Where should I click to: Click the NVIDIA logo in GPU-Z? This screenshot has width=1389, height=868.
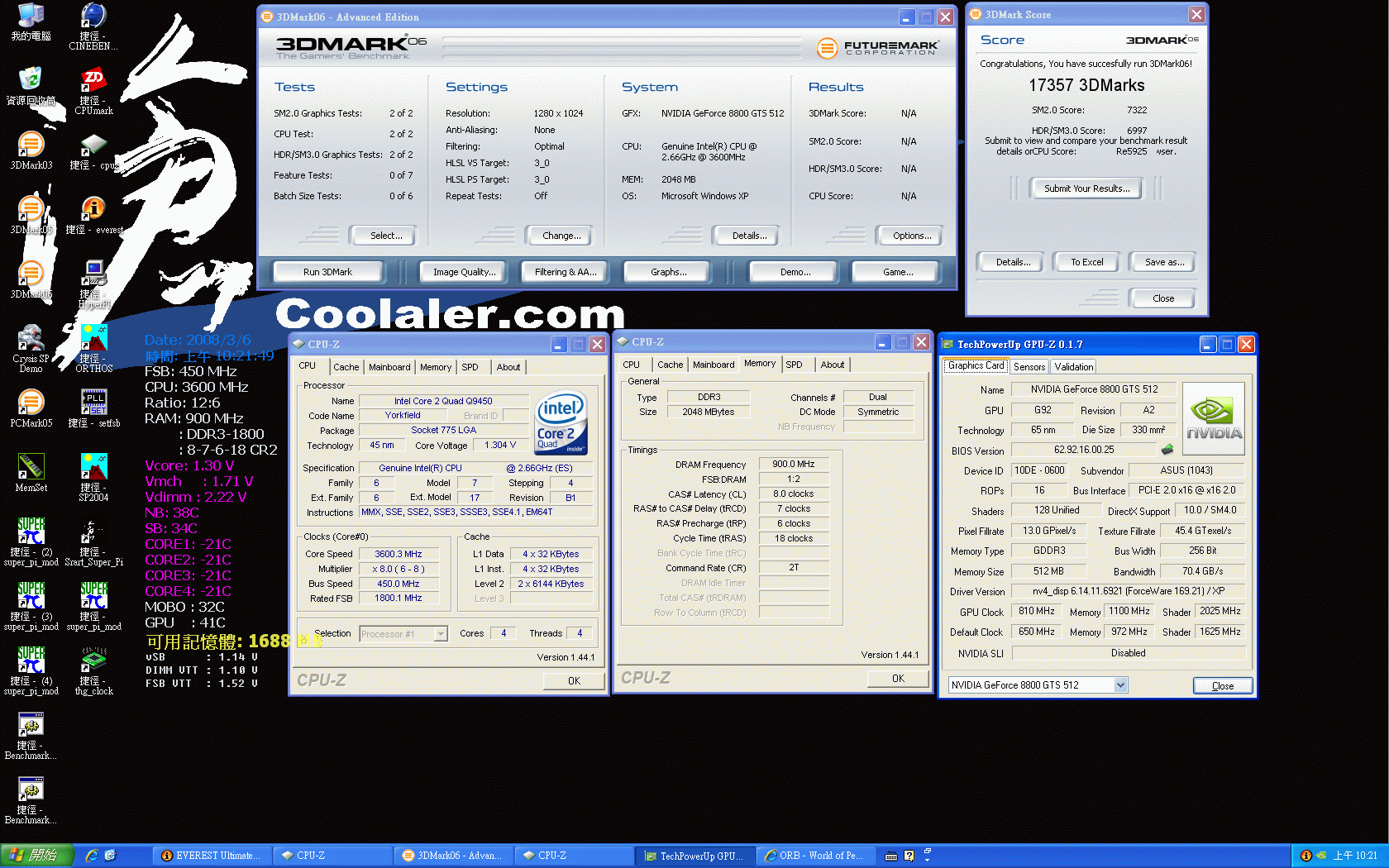click(x=1213, y=418)
